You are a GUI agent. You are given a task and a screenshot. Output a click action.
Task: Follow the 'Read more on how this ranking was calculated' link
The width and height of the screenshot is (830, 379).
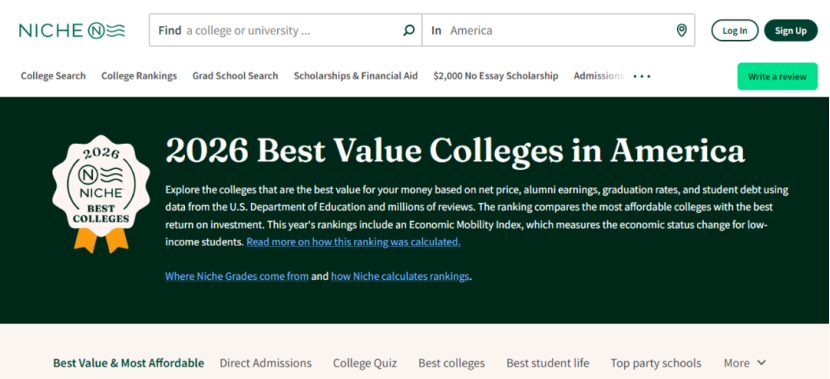[x=354, y=242]
